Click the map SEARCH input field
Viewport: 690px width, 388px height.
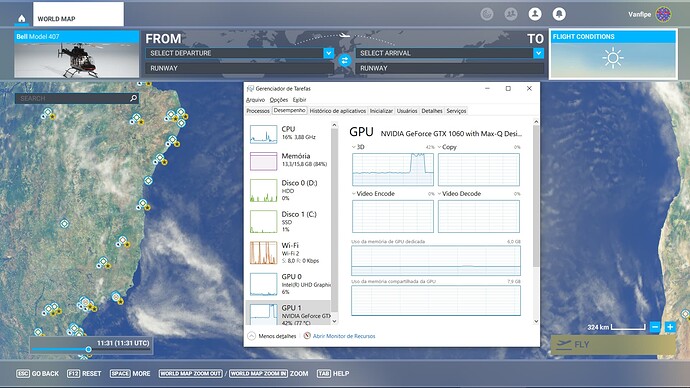pyautogui.click(x=77, y=98)
